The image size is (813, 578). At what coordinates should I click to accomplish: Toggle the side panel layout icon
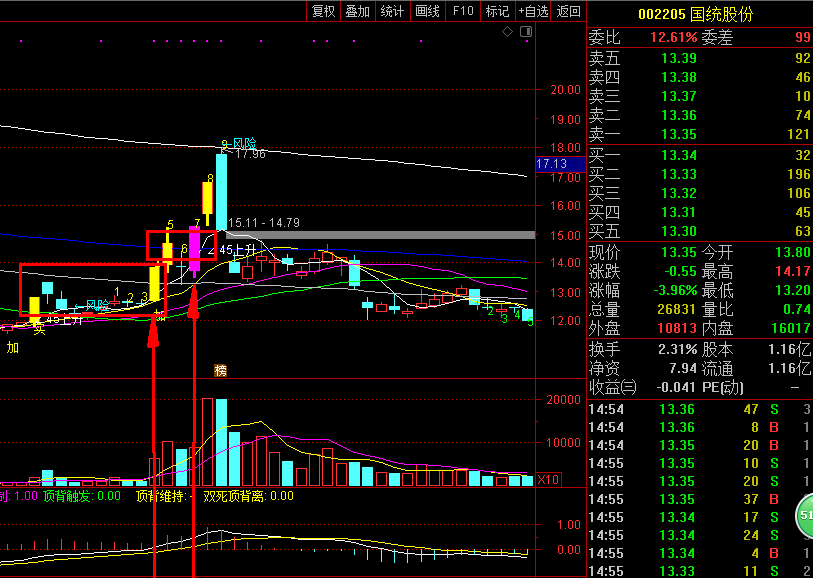pyautogui.click(x=526, y=32)
